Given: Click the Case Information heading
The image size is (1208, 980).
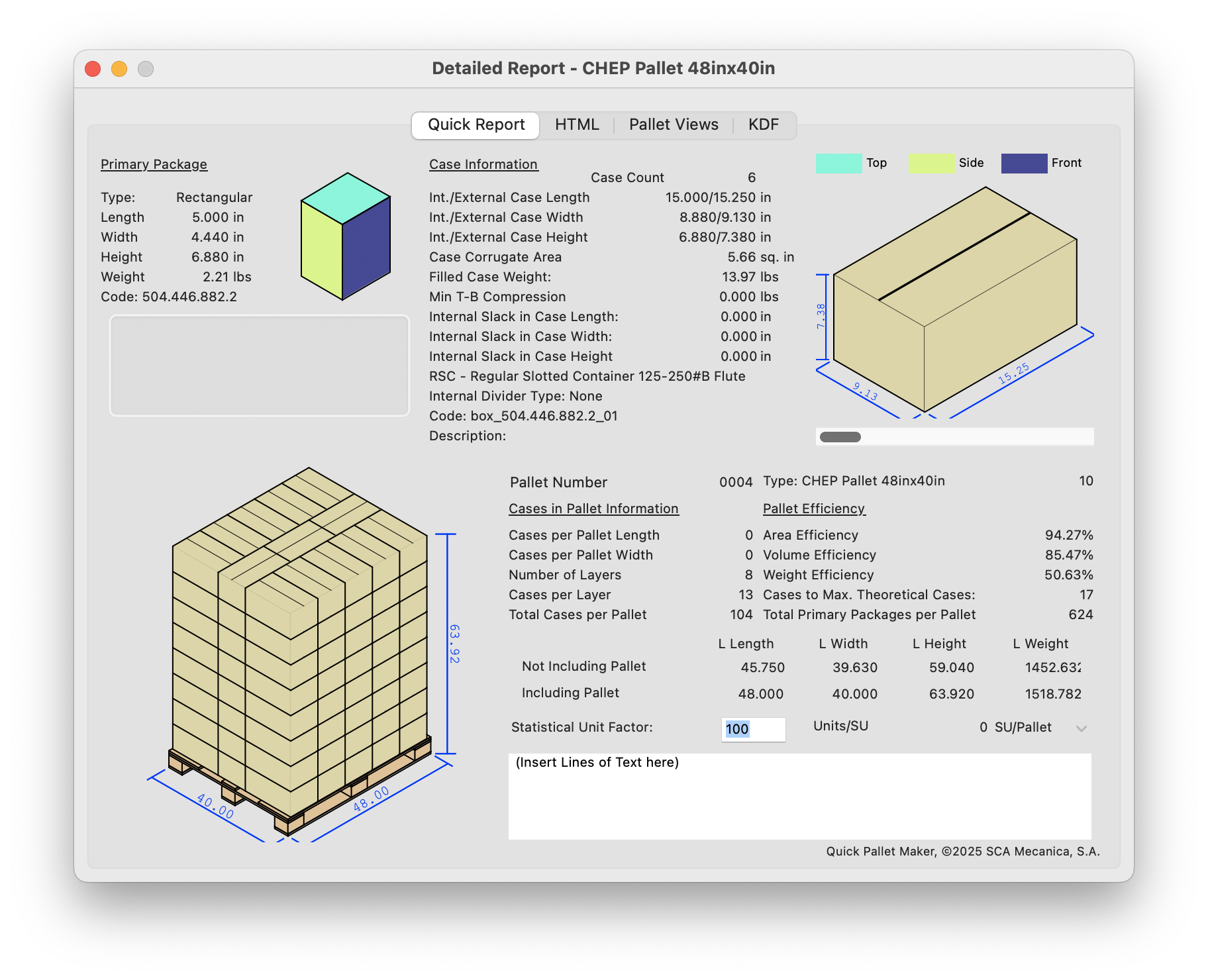Looking at the screenshot, I should point(483,164).
